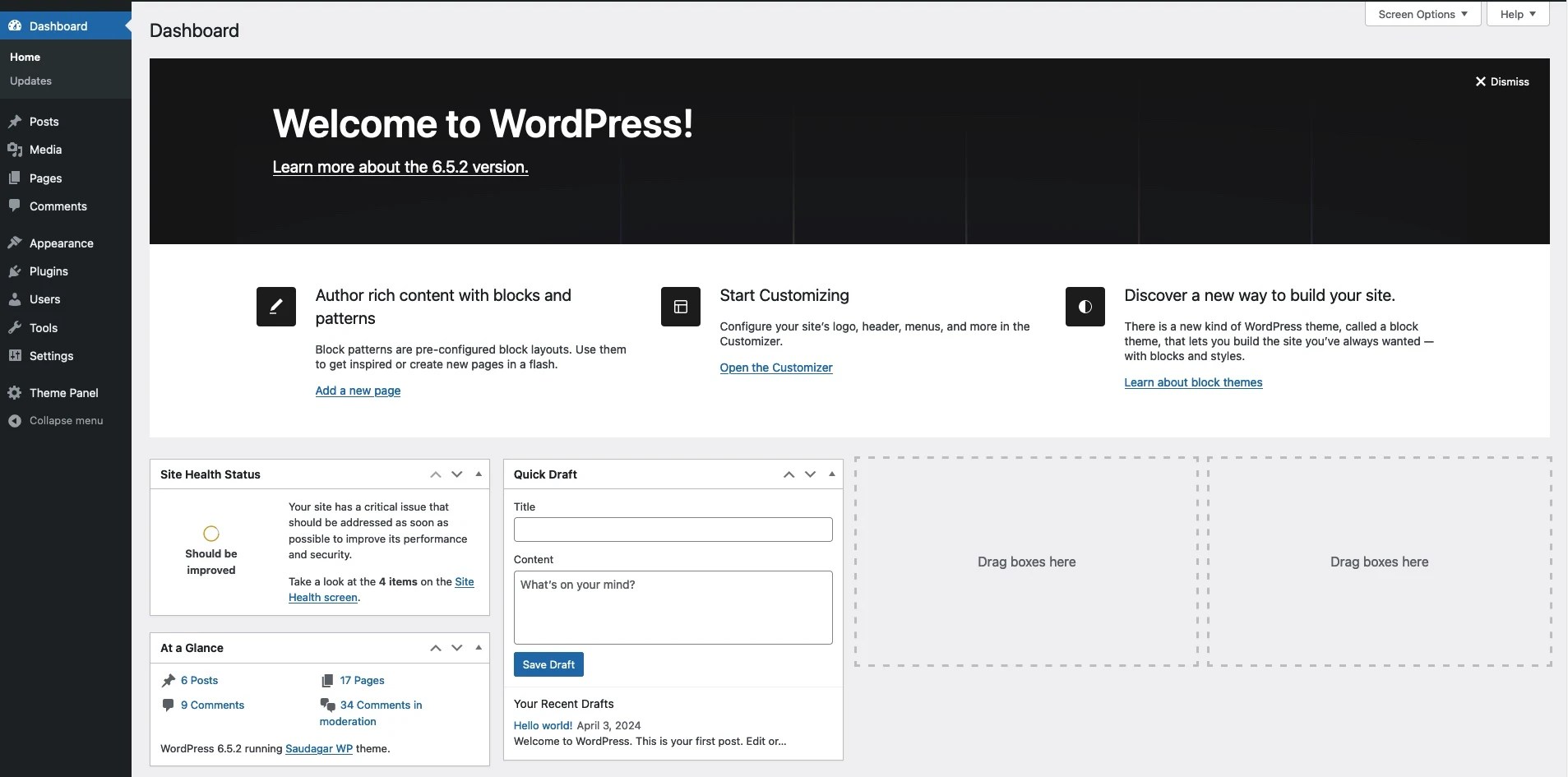Open the Site Health screen link
Image resolution: width=1568 pixels, height=777 pixels.
point(323,597)
